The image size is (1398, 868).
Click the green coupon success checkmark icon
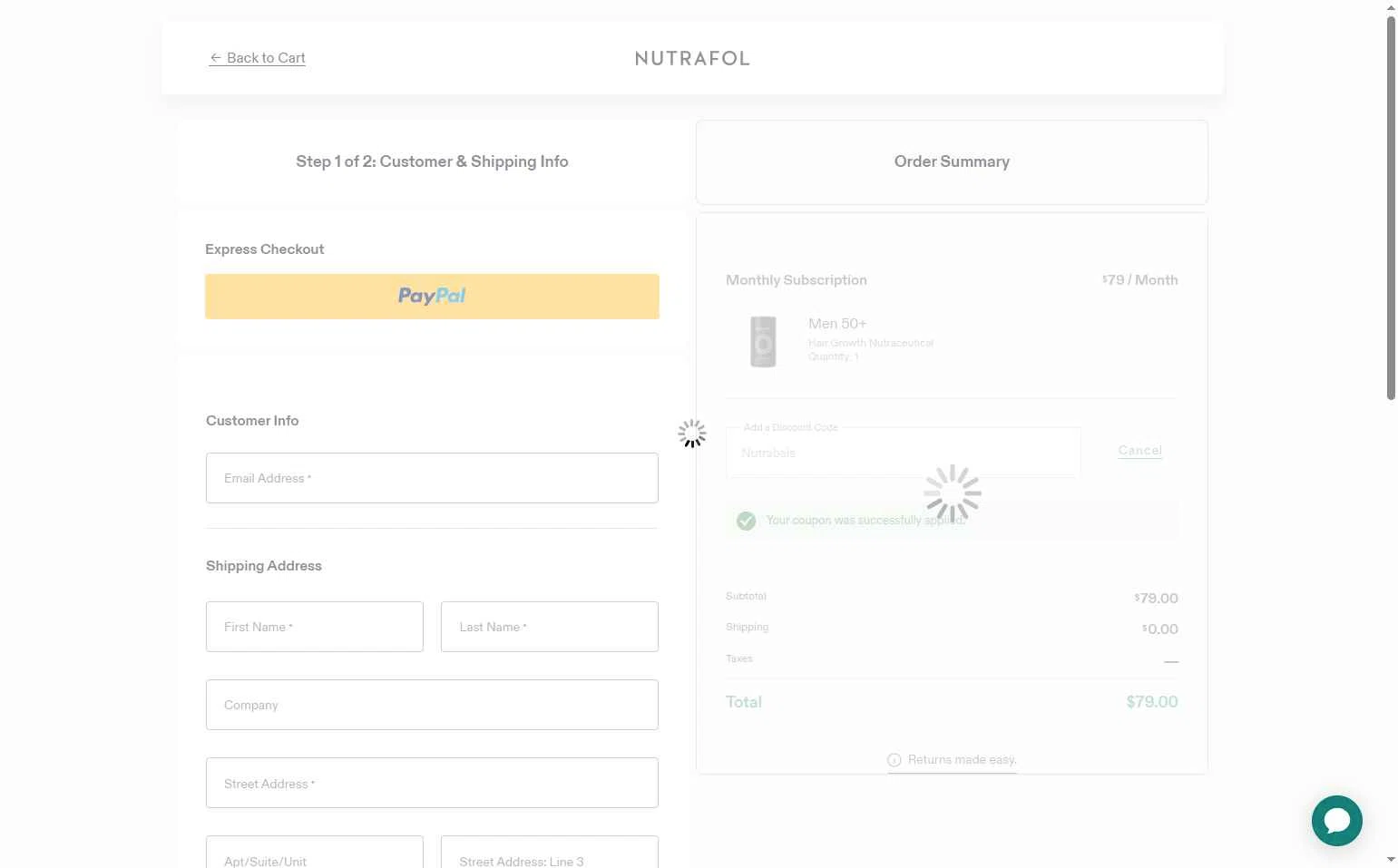(746, 521)
